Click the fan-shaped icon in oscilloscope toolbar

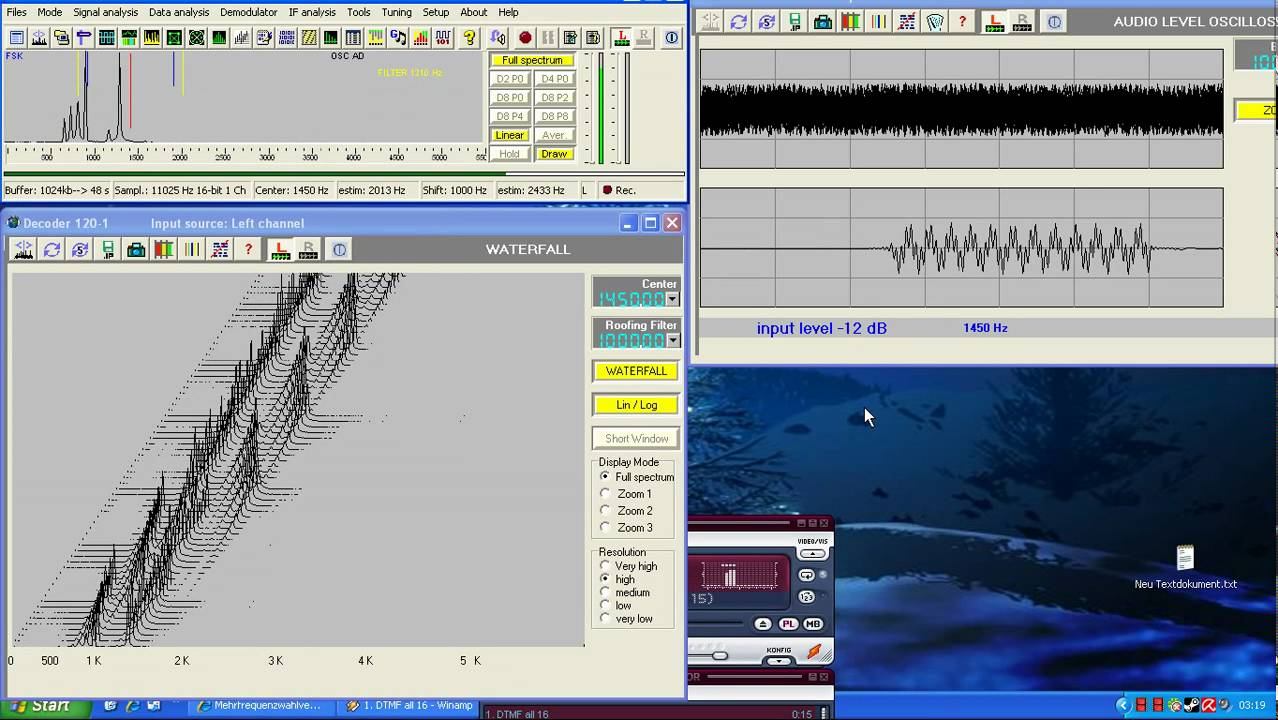935,22
